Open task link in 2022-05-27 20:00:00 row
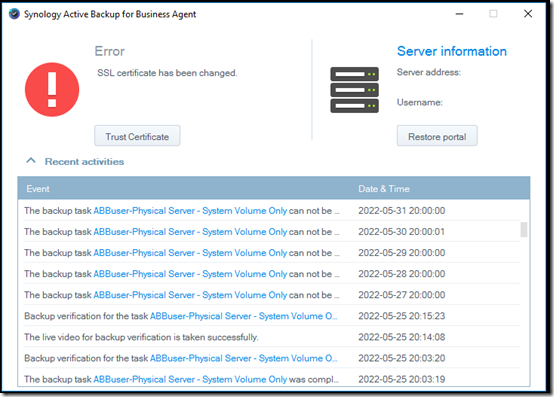The width and height of the screenshot is (554, 397). tap(190, 295)
